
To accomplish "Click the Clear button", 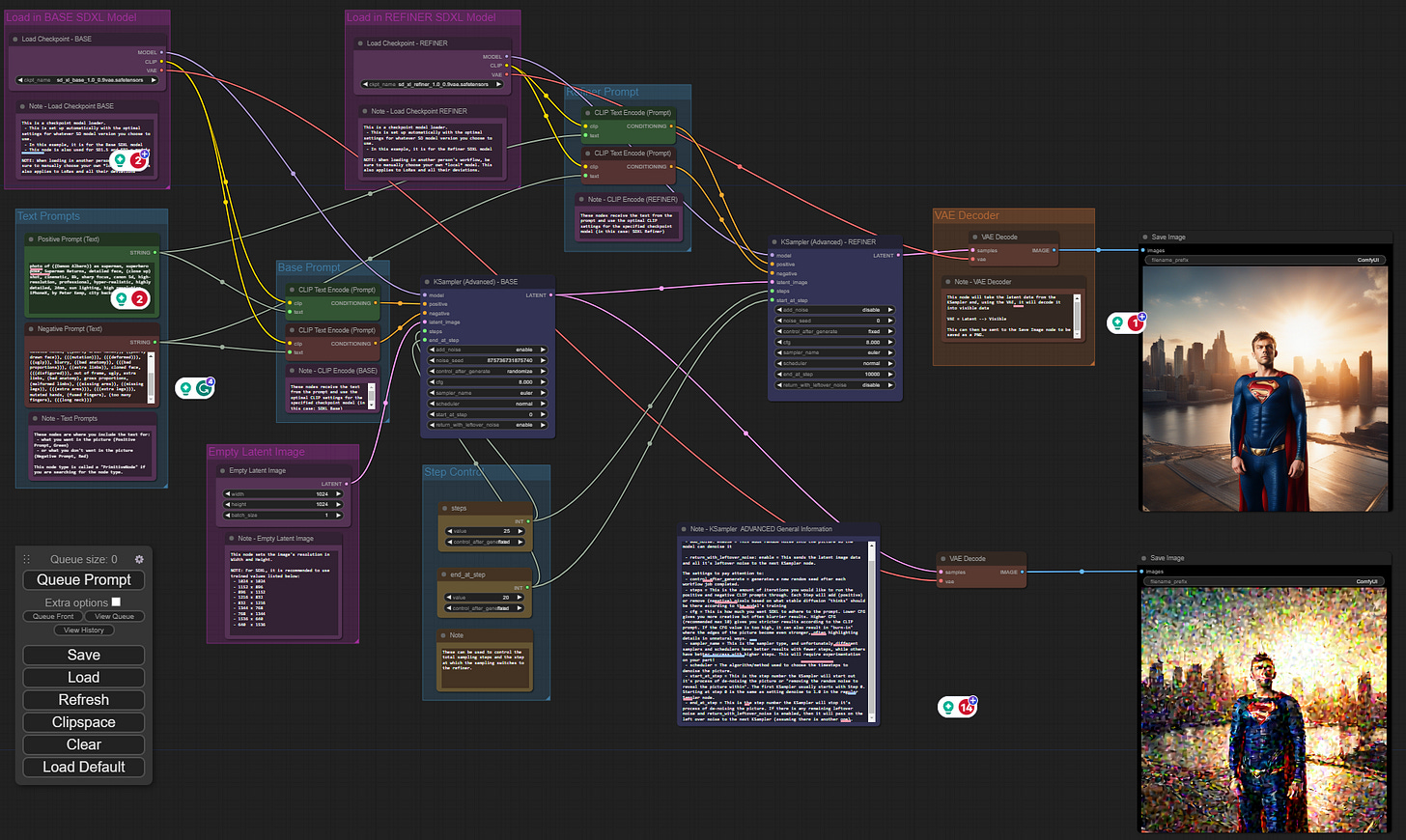I will [x=84, y=744].
